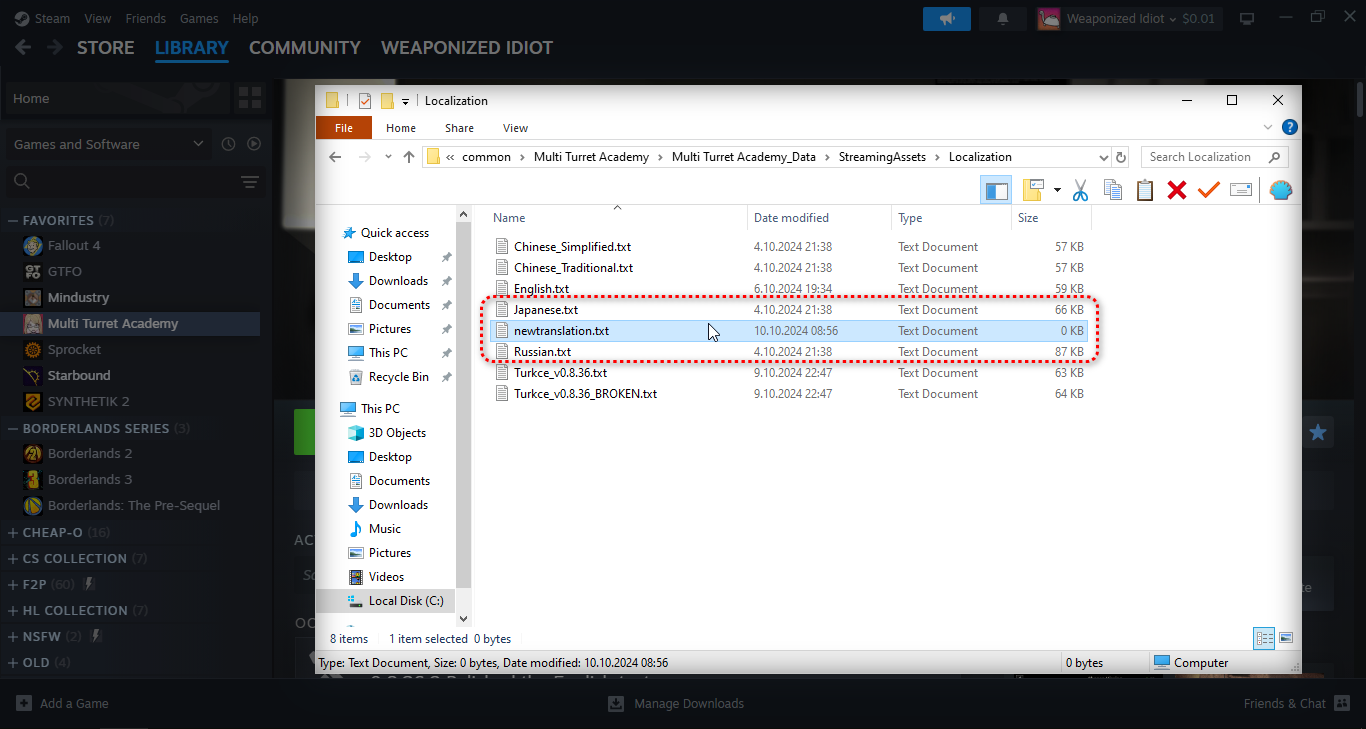Open the View ribbon tab
This screenshot has height=729, width=1366.
coord(516,128)
